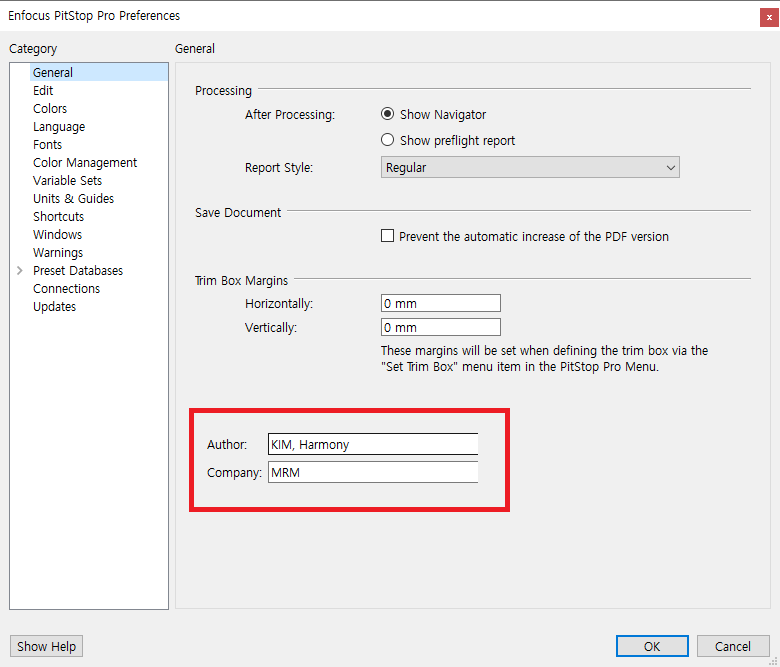Click the Company text field
The image size is (780, 667).
coord(372,472)
